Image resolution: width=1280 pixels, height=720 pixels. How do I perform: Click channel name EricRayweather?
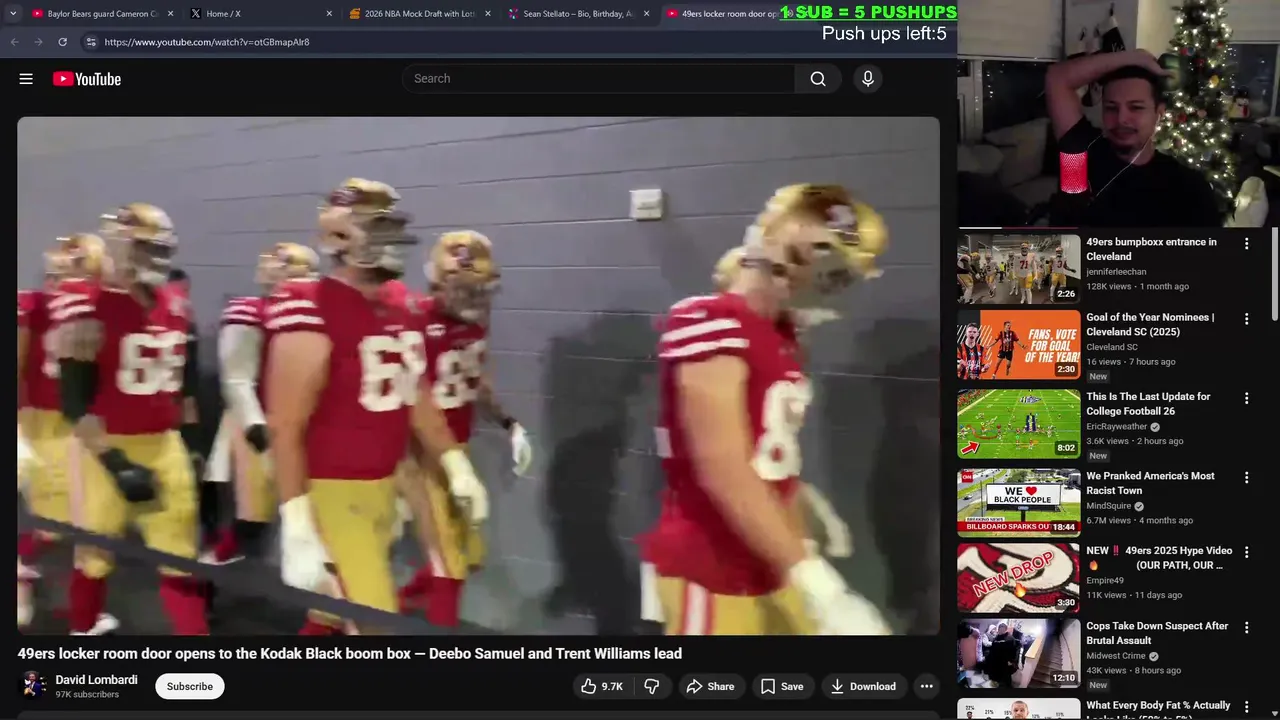tap(1118, 427)
